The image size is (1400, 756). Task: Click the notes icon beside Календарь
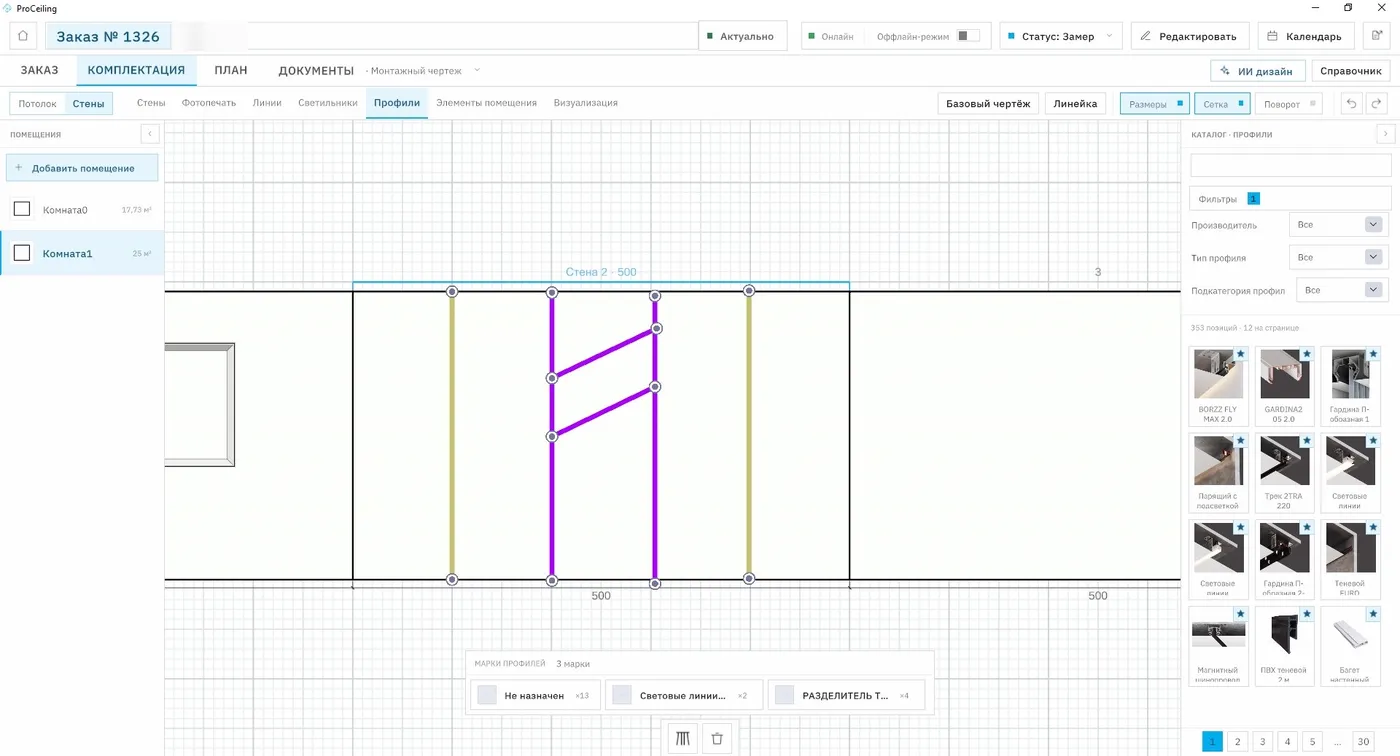tap(1377, 36)
